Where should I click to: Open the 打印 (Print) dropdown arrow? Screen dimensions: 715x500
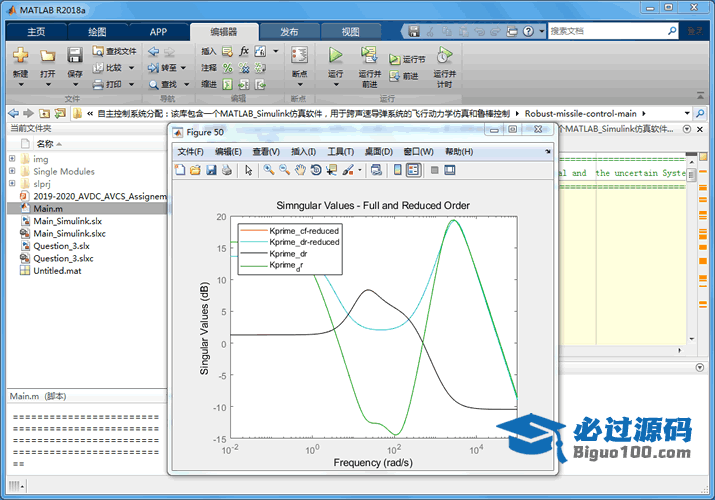pos(131,84)
